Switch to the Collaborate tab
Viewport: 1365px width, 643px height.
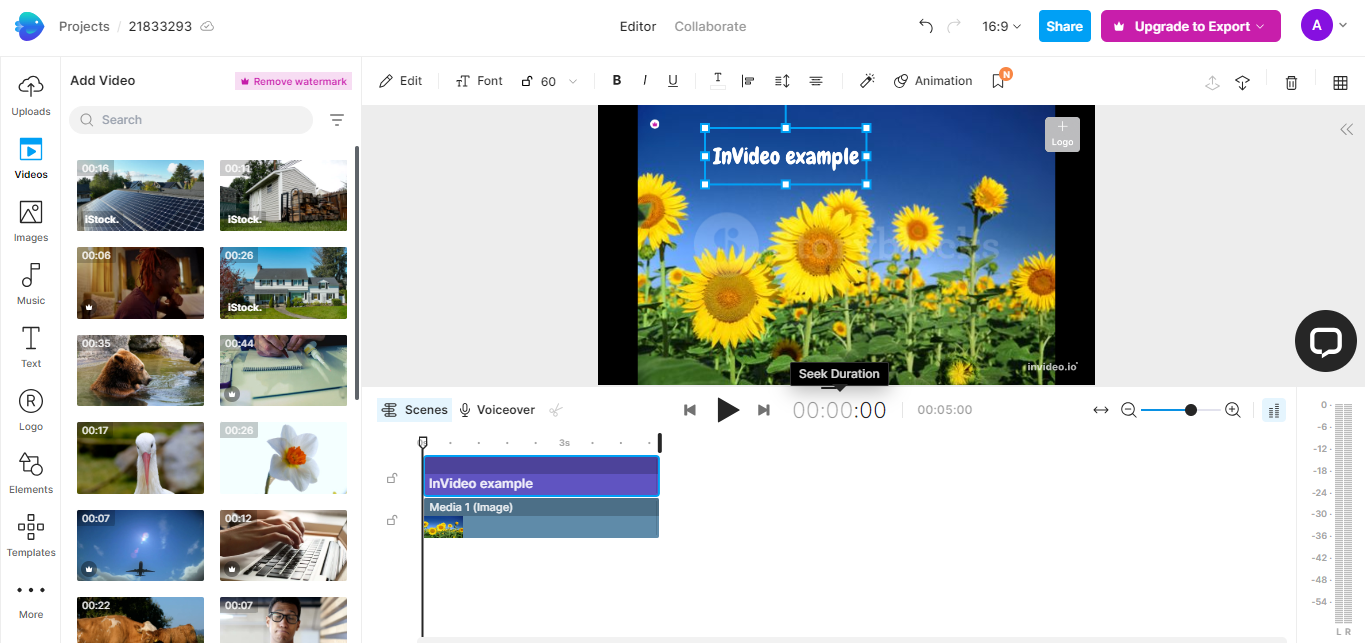[x=710, y=26]
